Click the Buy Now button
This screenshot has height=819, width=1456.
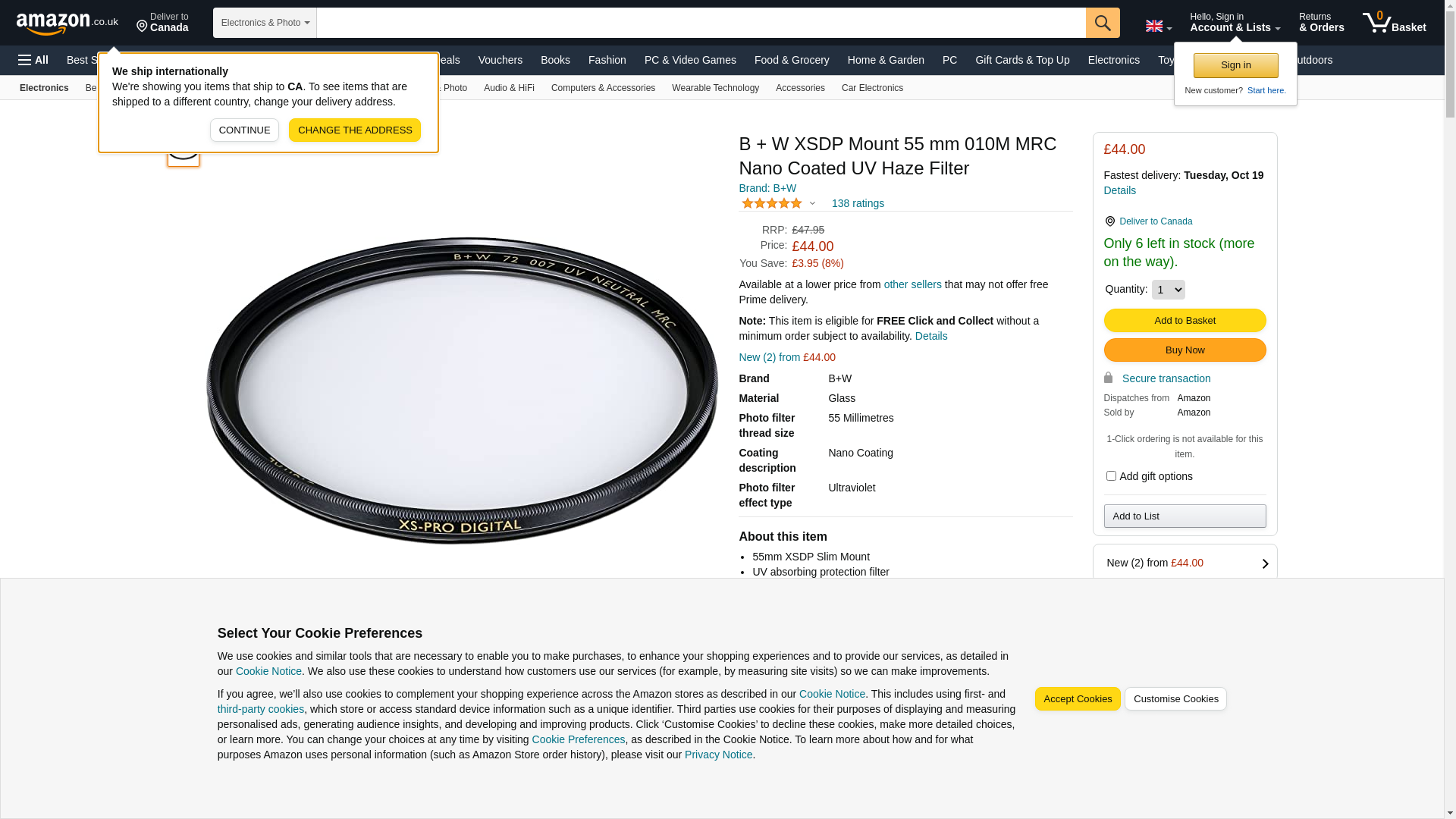point(1185,350)
